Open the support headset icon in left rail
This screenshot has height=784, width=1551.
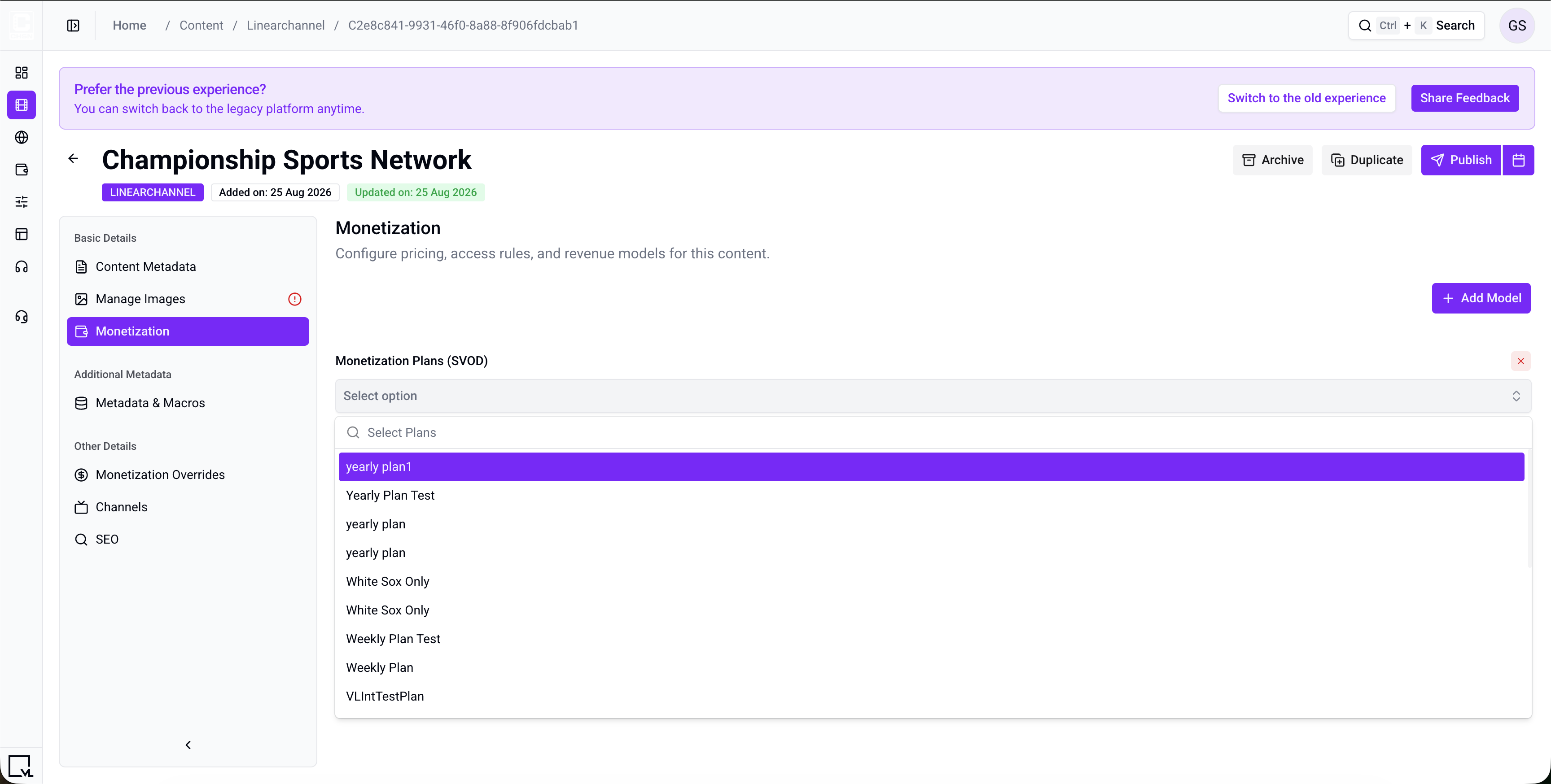(22, 317)
